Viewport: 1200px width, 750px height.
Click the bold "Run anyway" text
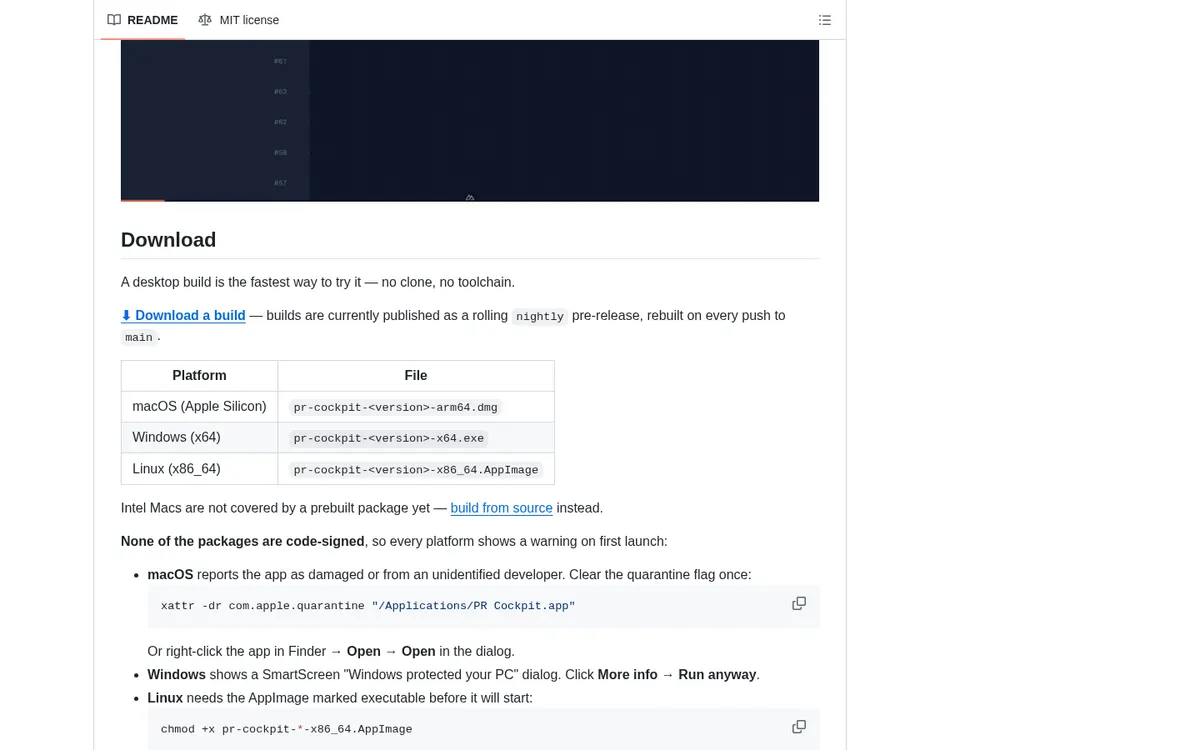coord(717,675)
